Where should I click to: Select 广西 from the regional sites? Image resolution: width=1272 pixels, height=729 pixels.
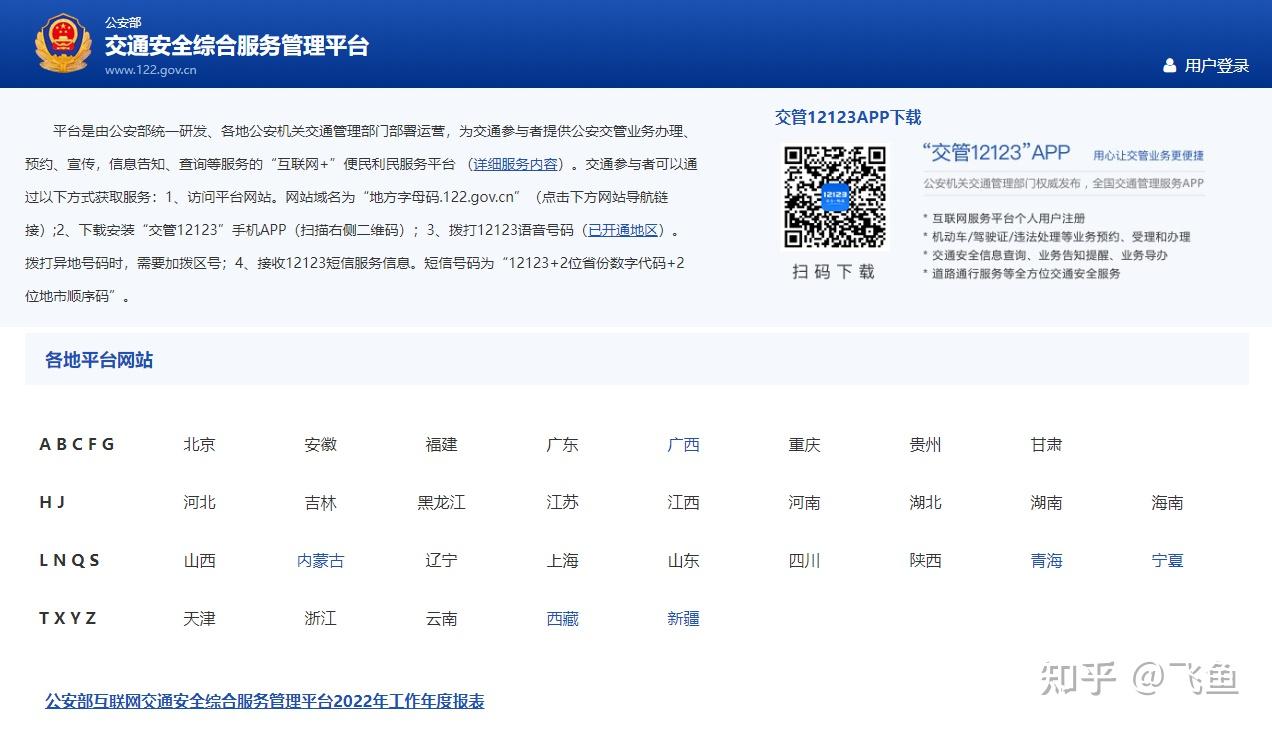tap(683, 445)
